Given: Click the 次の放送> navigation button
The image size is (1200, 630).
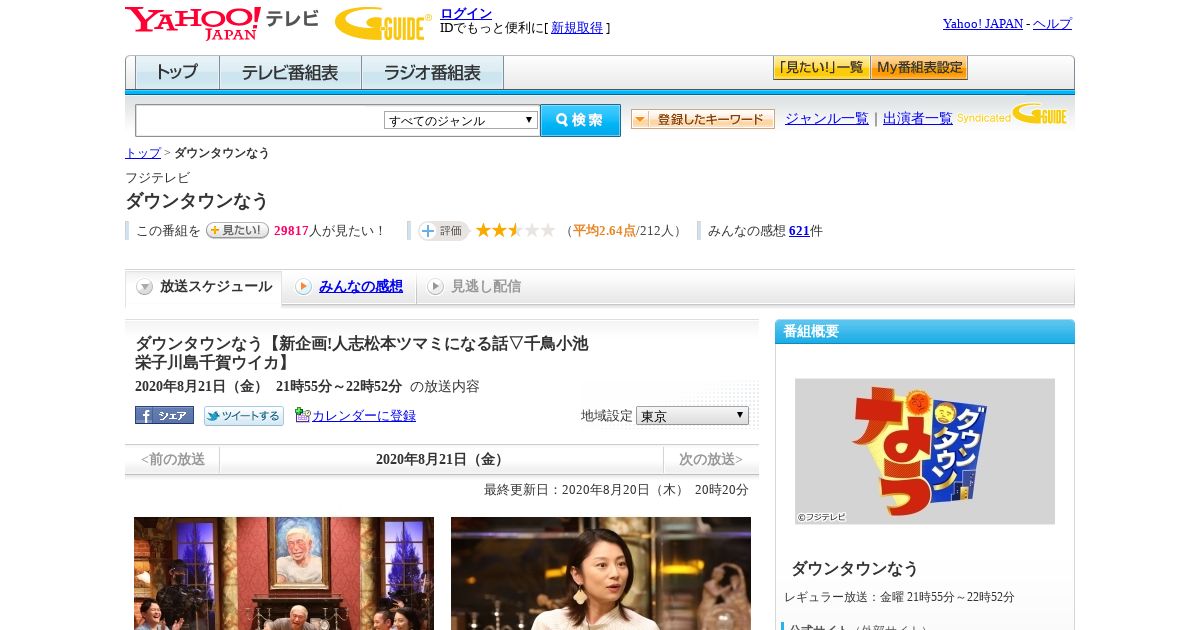Looking at the screenshot, I should click(711, 460).
